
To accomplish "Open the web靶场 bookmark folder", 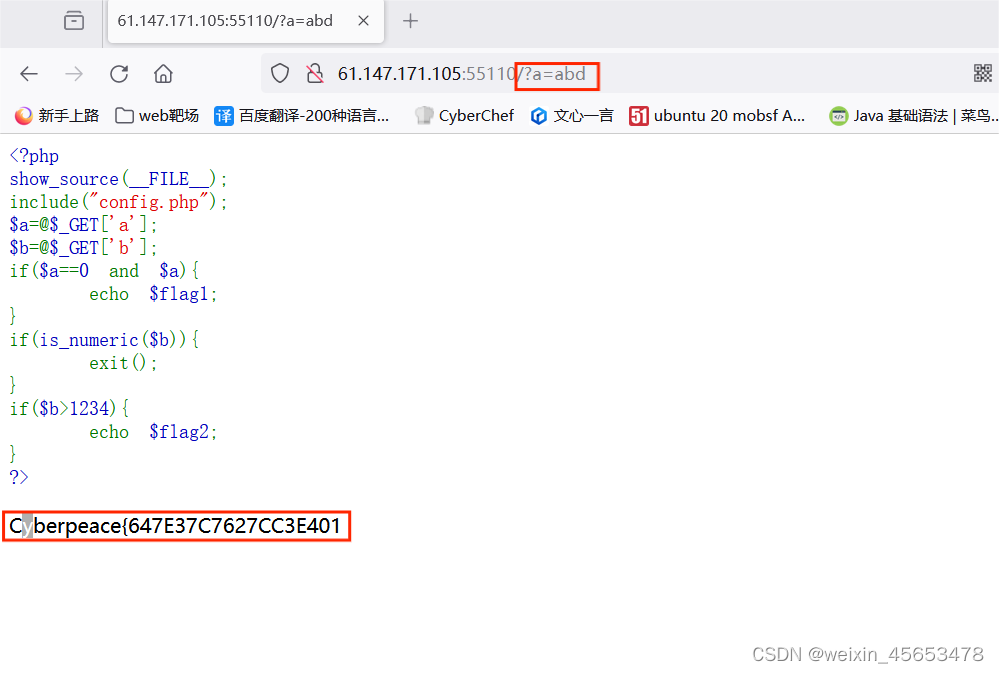I will (x=157, y=115).
